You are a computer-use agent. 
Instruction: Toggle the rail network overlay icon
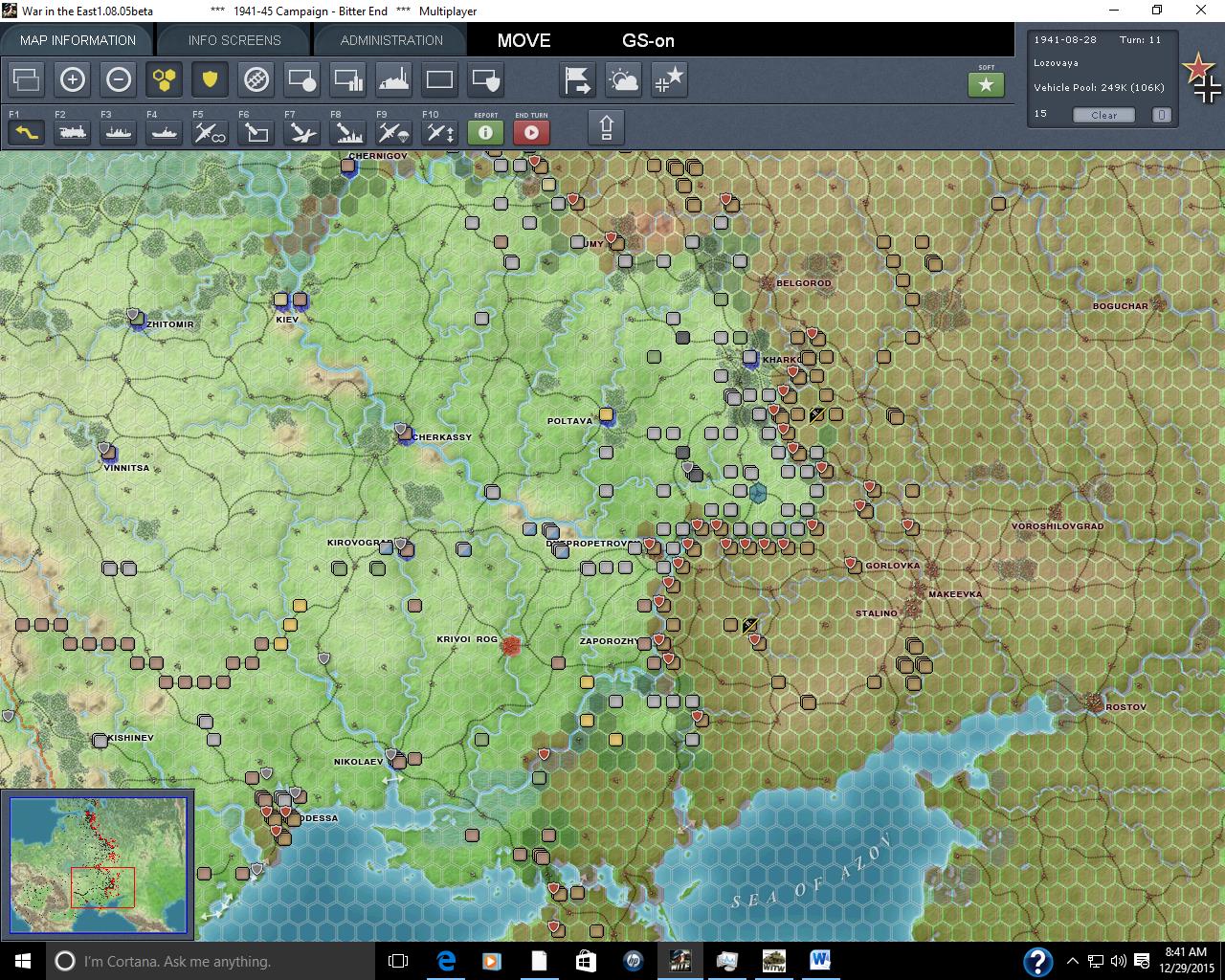pyautogui.click(x=256, y=79)
